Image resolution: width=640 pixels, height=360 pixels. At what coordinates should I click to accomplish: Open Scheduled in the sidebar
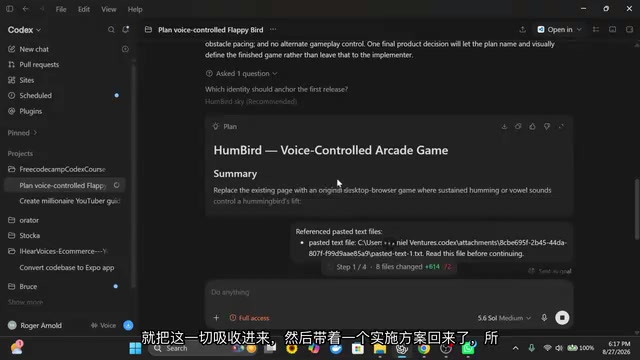pyautogui.click(x=36, y=96)
